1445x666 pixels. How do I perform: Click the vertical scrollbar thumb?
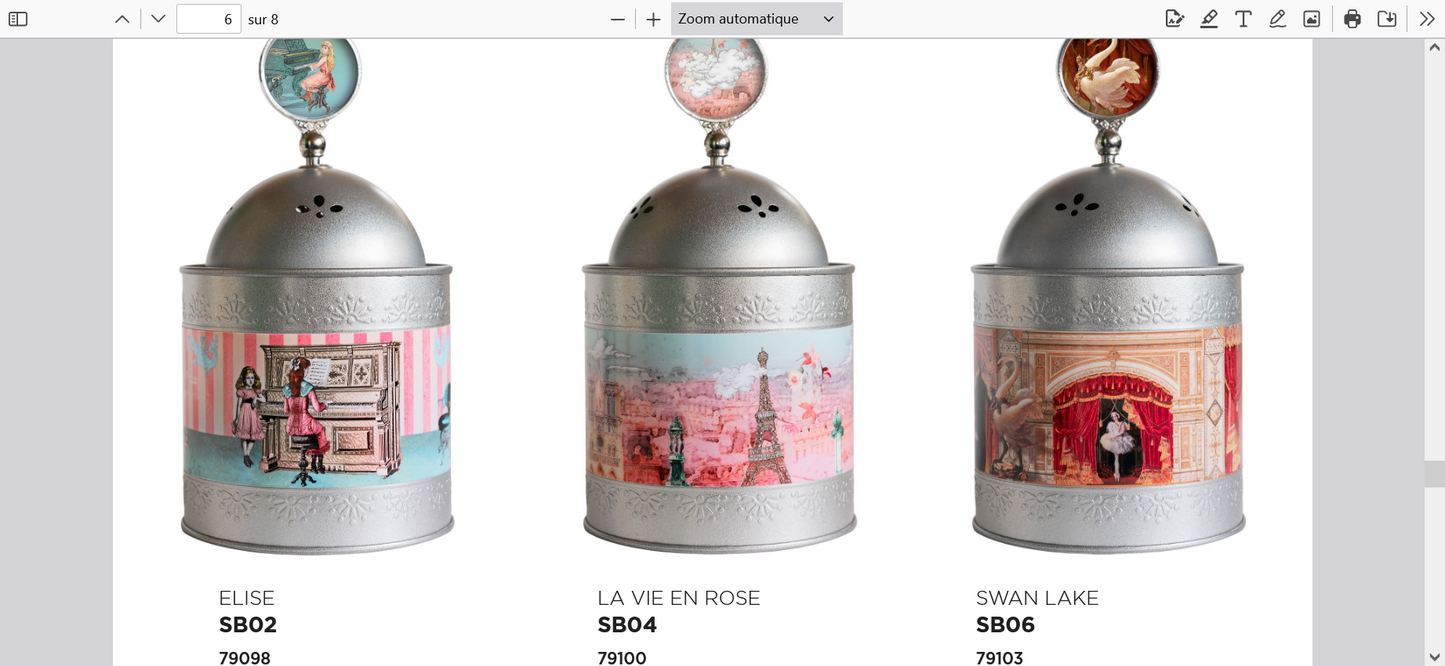point(1433,474)
